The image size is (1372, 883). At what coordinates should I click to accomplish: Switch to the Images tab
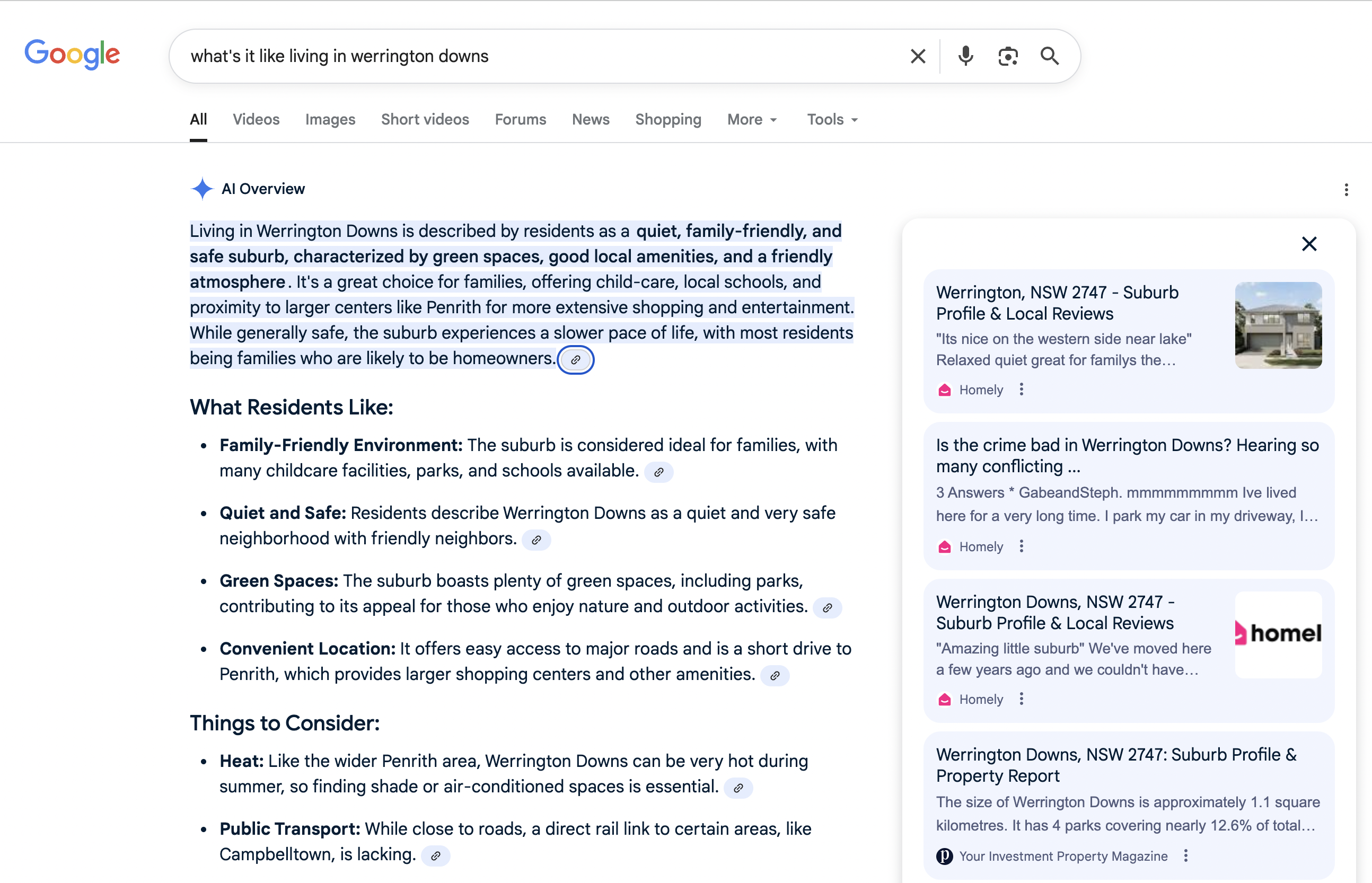click(330, 119)
